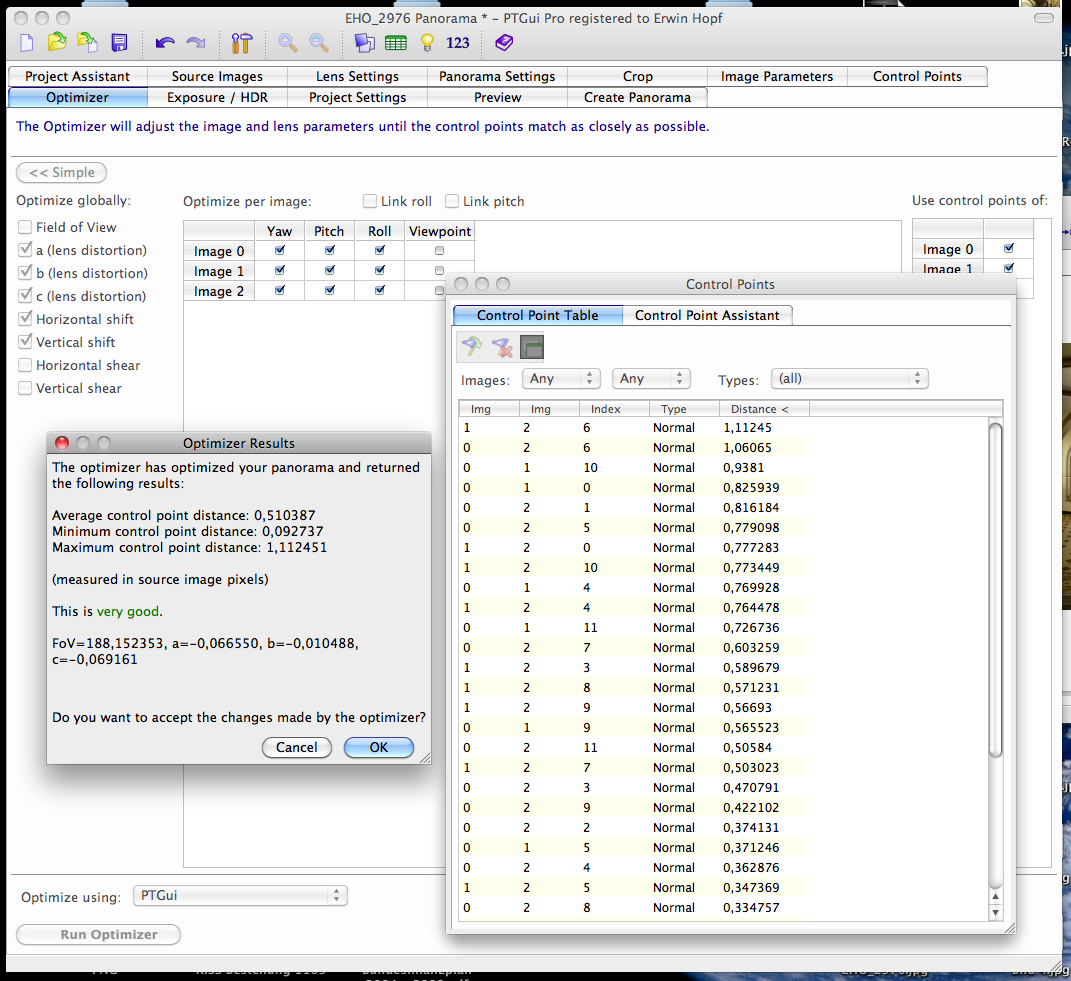Open the purple help book icon
The height and width of the screenshot is (981, 1071).
pyautogui.click(x=504, y=43)
